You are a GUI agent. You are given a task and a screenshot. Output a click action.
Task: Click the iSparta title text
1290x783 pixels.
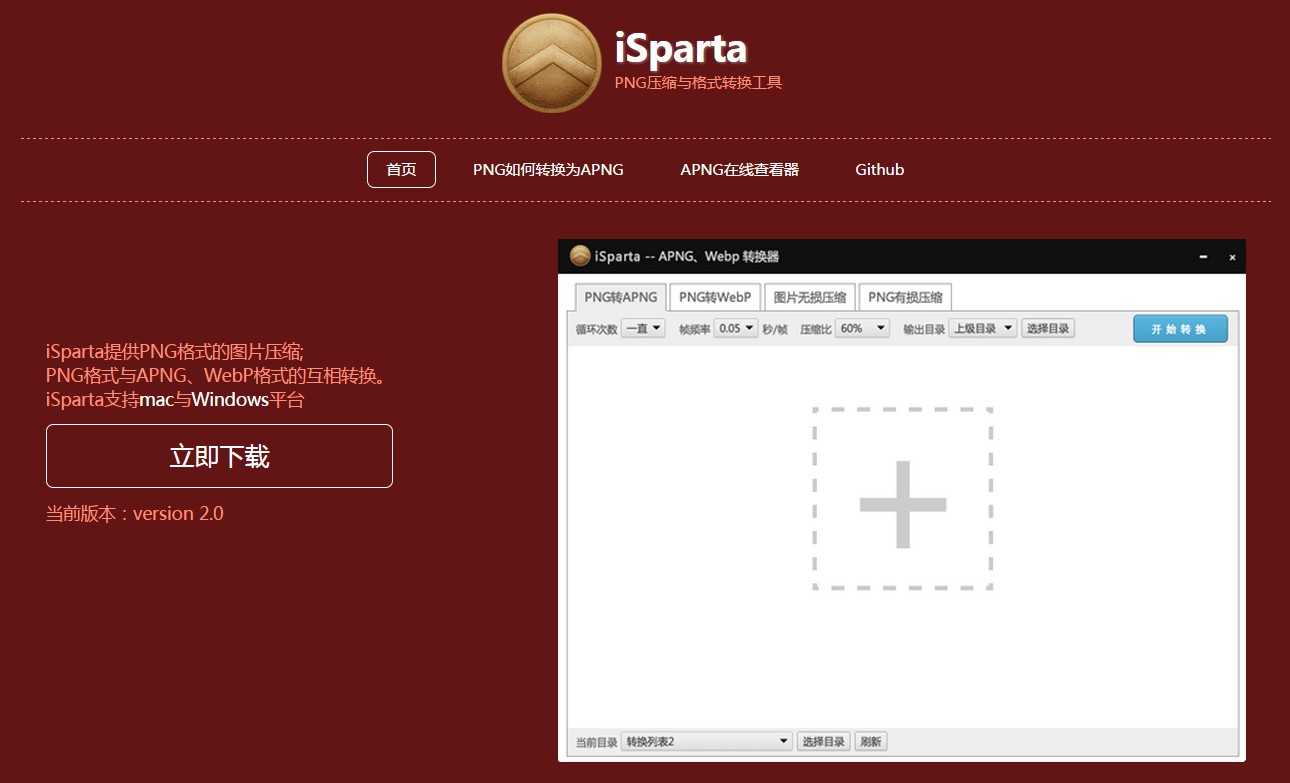click(681, 48)
